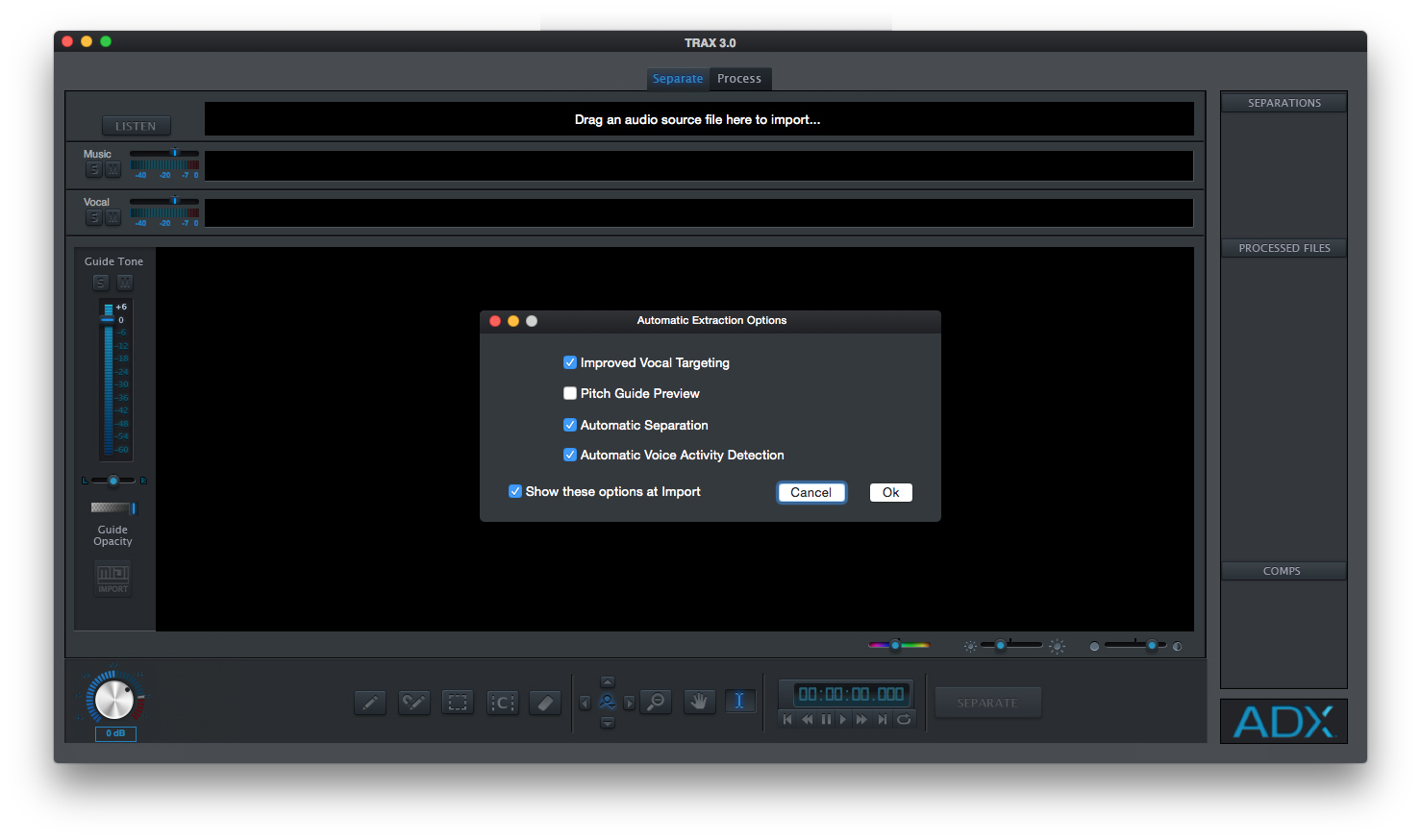
Task: Solo the Music track
Action: [x=93, y=169]
